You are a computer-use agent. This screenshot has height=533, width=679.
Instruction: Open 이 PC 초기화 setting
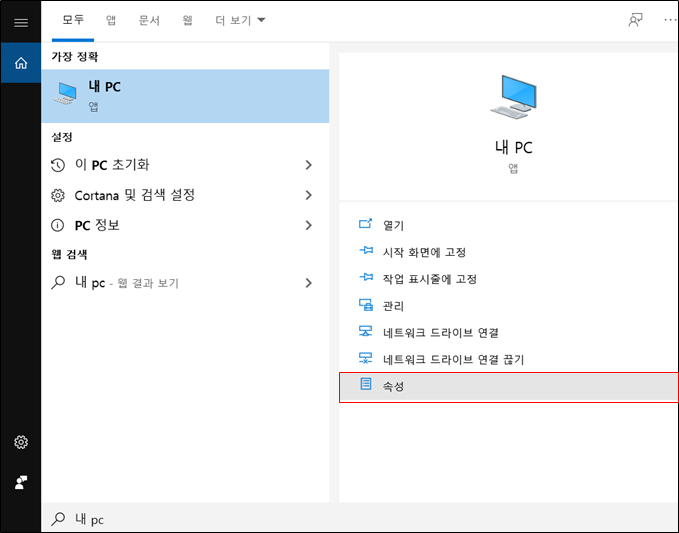(185, 165)
